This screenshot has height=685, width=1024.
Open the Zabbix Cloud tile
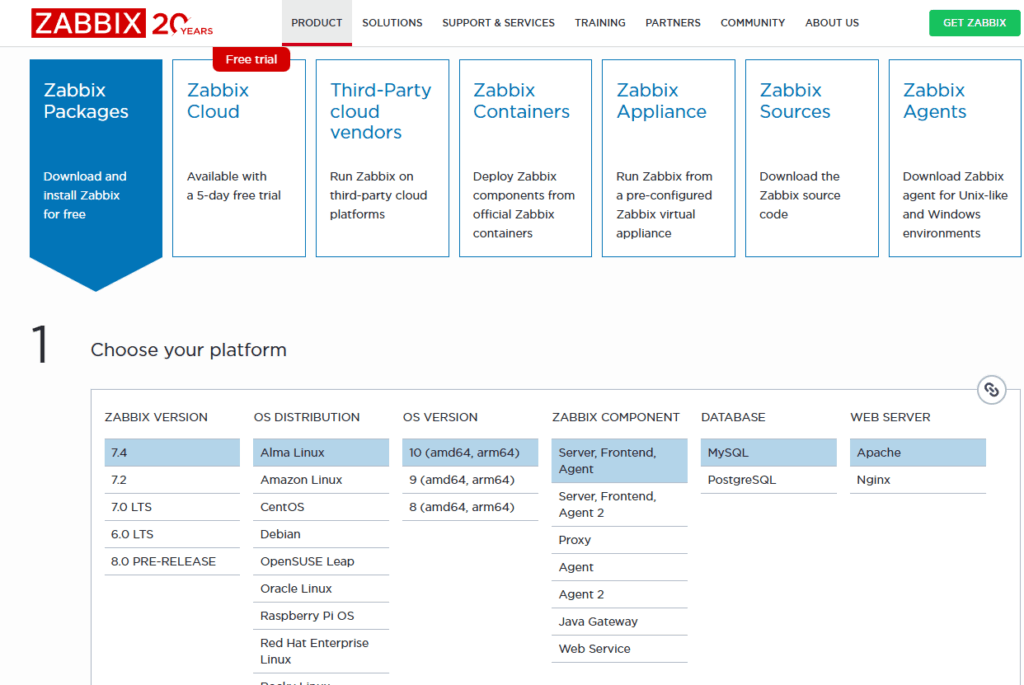[239, 158]
